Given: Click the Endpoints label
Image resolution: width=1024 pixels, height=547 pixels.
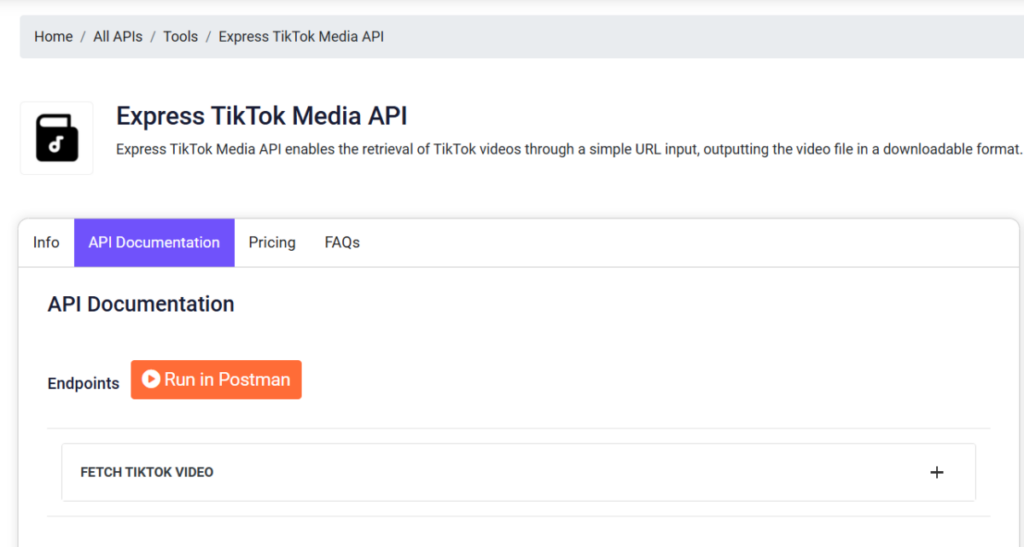Looking at the screenshot, I should (x=84, y=383).
